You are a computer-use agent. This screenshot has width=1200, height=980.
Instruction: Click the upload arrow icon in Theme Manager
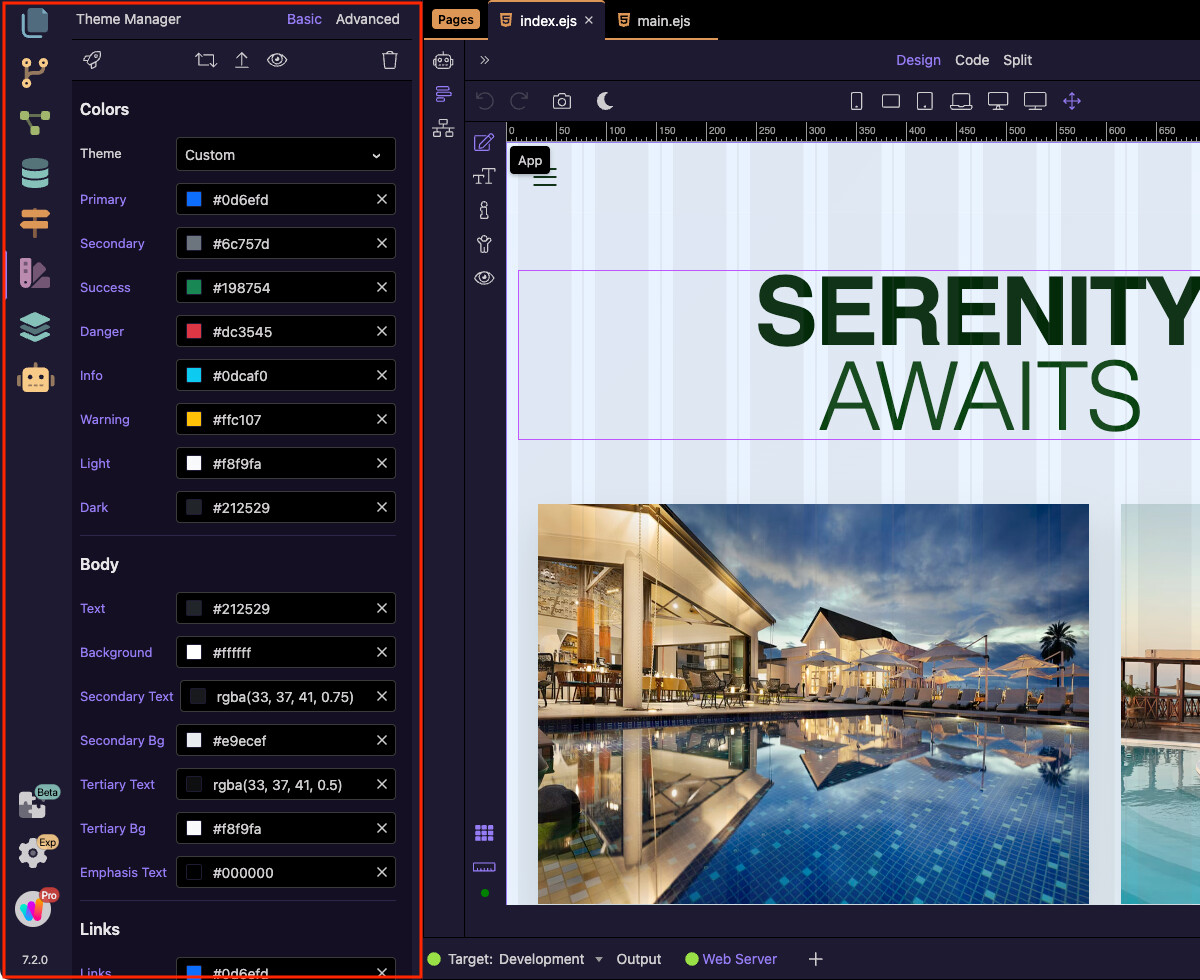(x=242, y=60)
